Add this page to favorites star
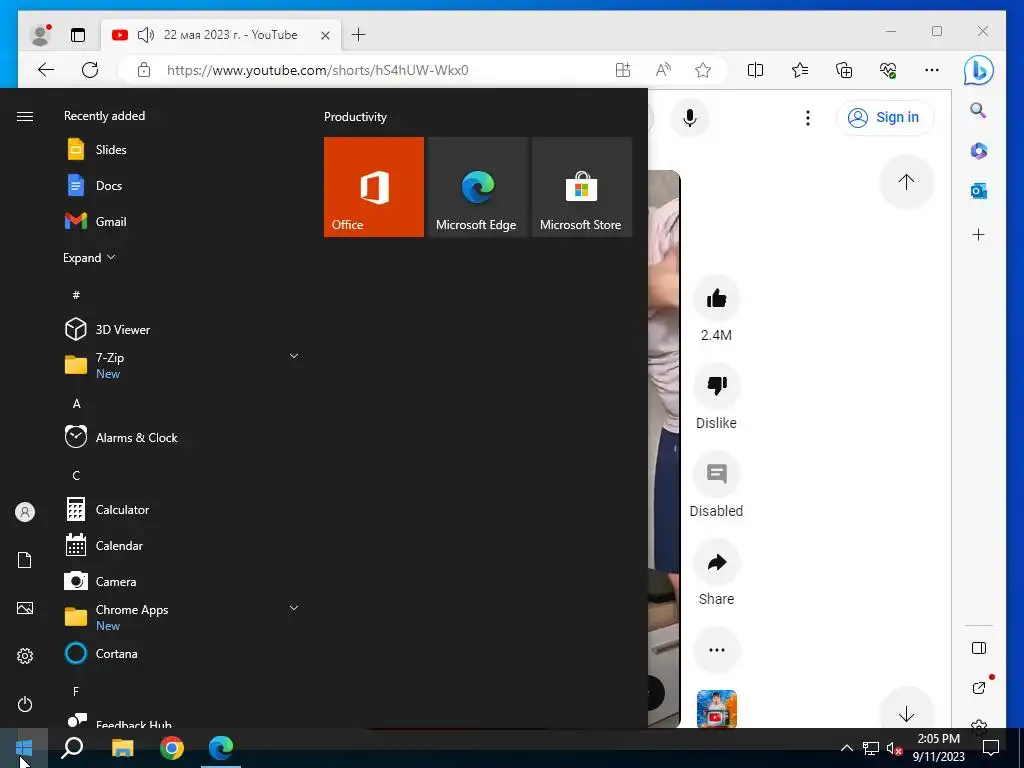This screenshot has width=1024, height=768. [x=703, y=70]
